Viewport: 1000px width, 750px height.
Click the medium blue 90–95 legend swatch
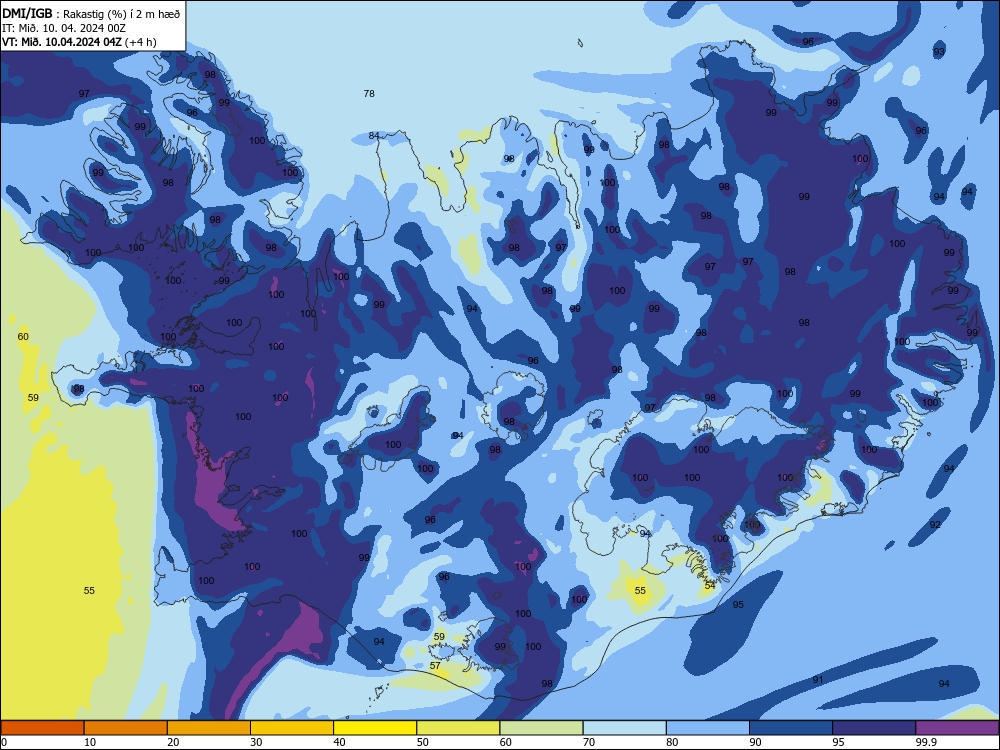791,728
